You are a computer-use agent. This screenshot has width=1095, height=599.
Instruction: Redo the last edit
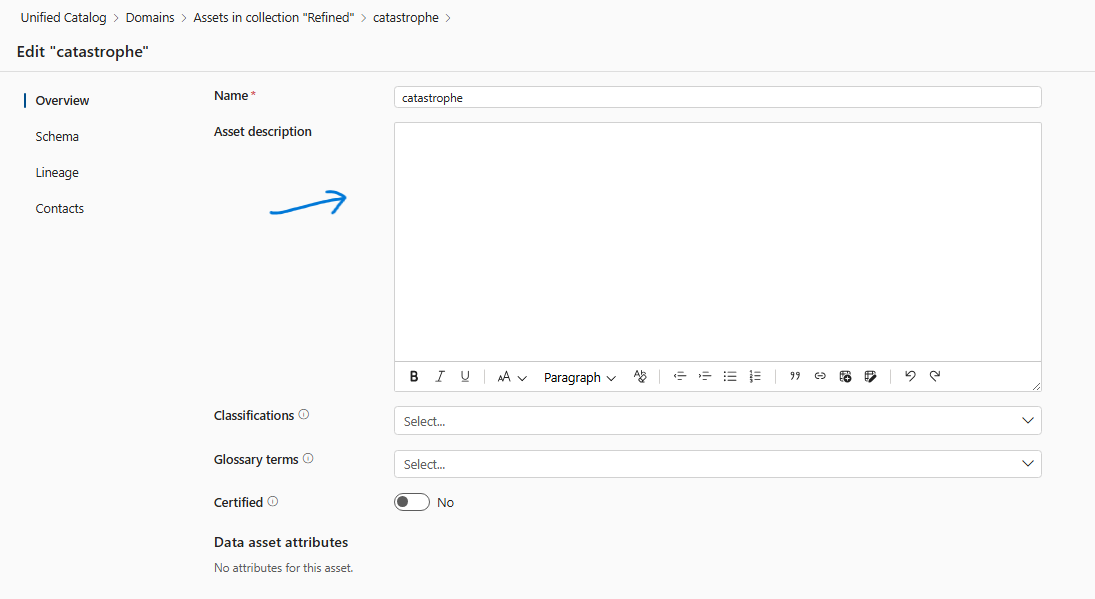(935, 376)
